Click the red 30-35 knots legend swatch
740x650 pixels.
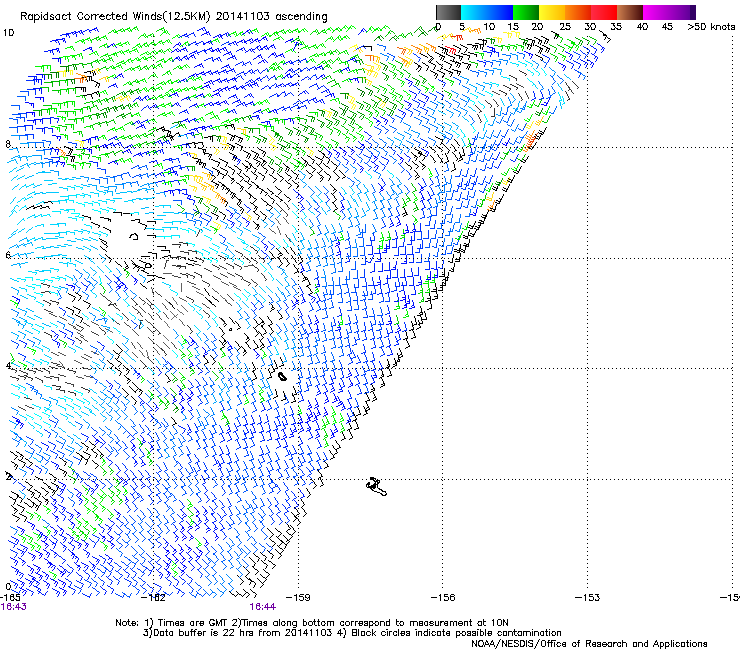604,12
